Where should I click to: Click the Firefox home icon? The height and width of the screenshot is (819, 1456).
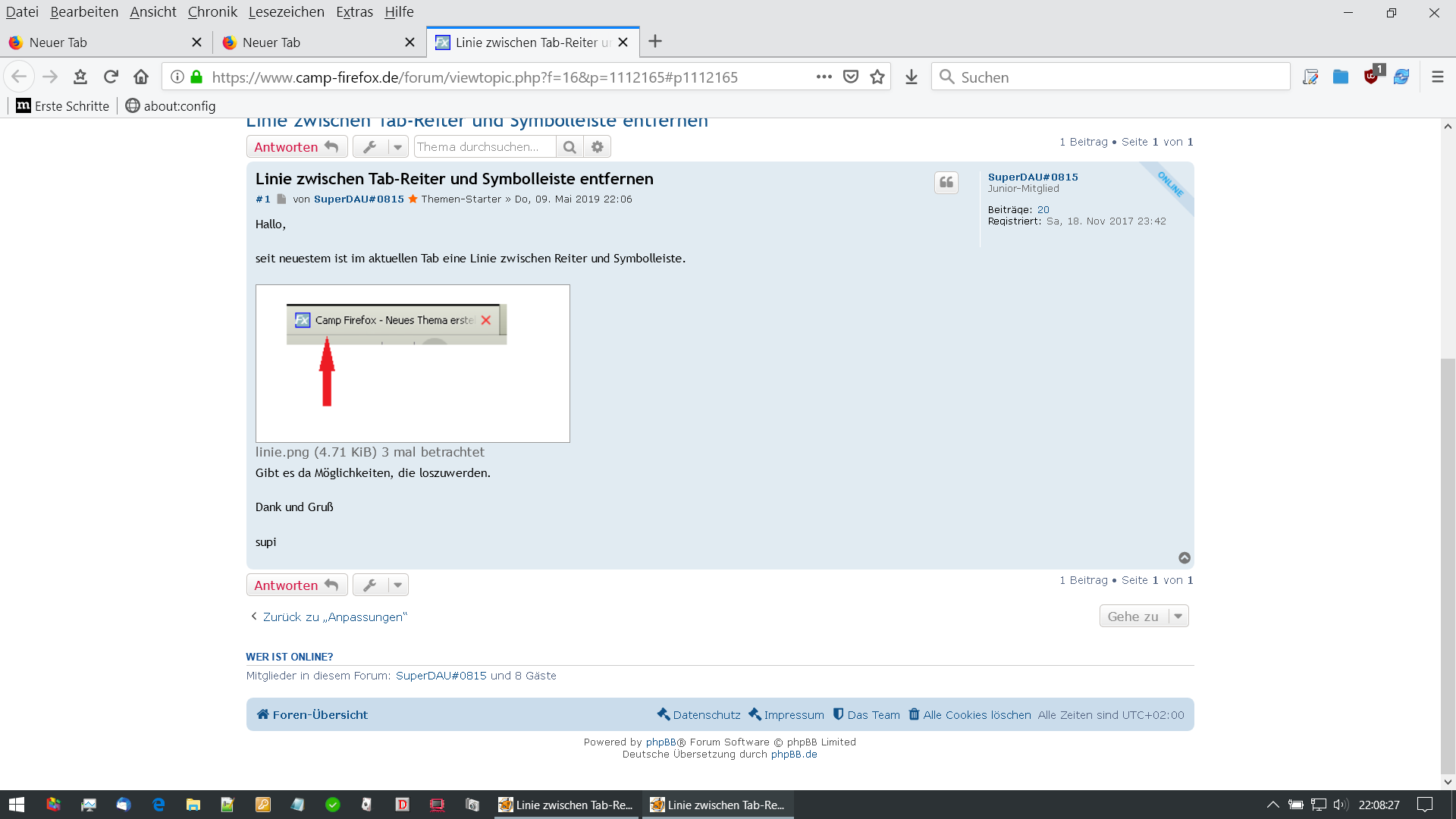141,77
